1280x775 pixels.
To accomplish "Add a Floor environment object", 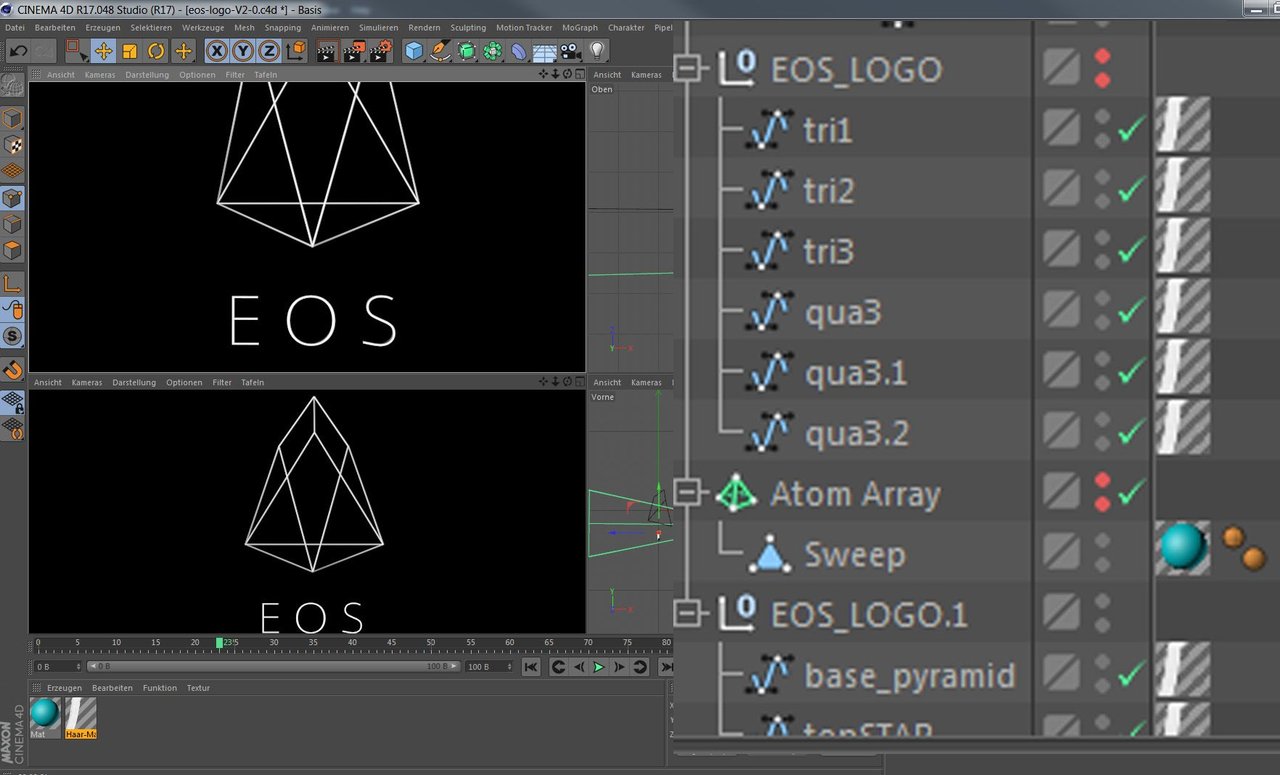I will tap(545, 50).
